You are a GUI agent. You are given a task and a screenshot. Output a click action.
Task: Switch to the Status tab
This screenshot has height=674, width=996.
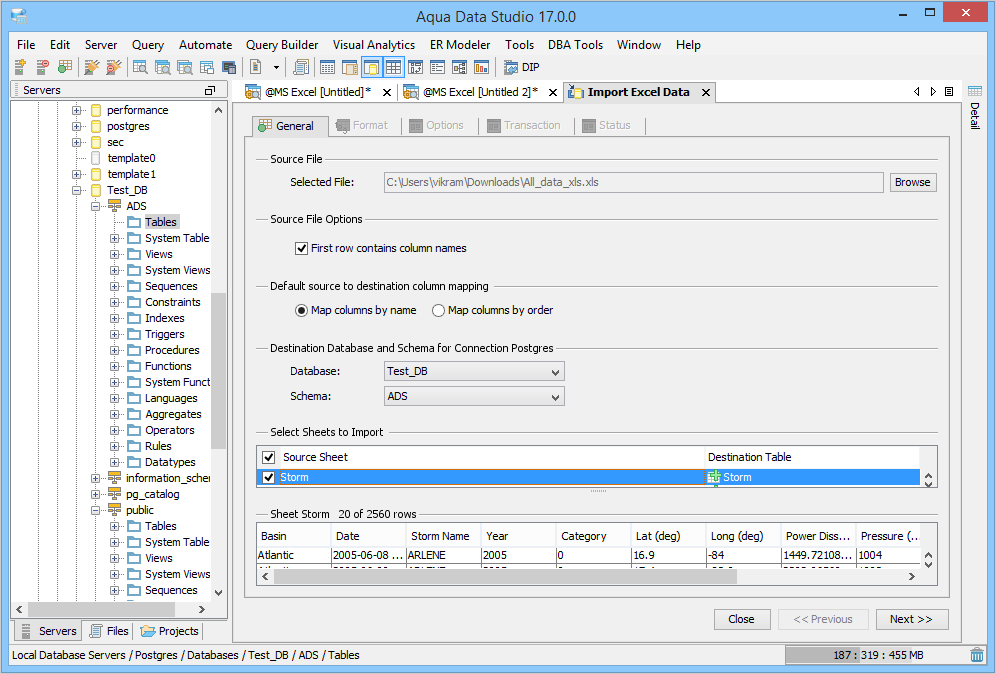point(607,126)
